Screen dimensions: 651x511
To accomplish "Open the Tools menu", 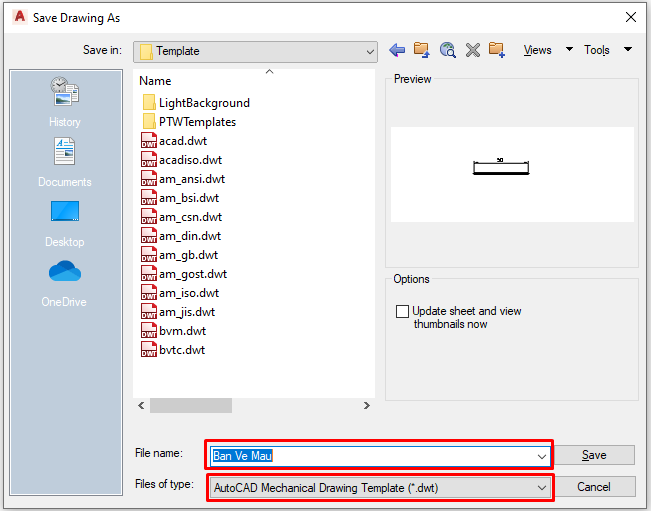I will [607, 50].
